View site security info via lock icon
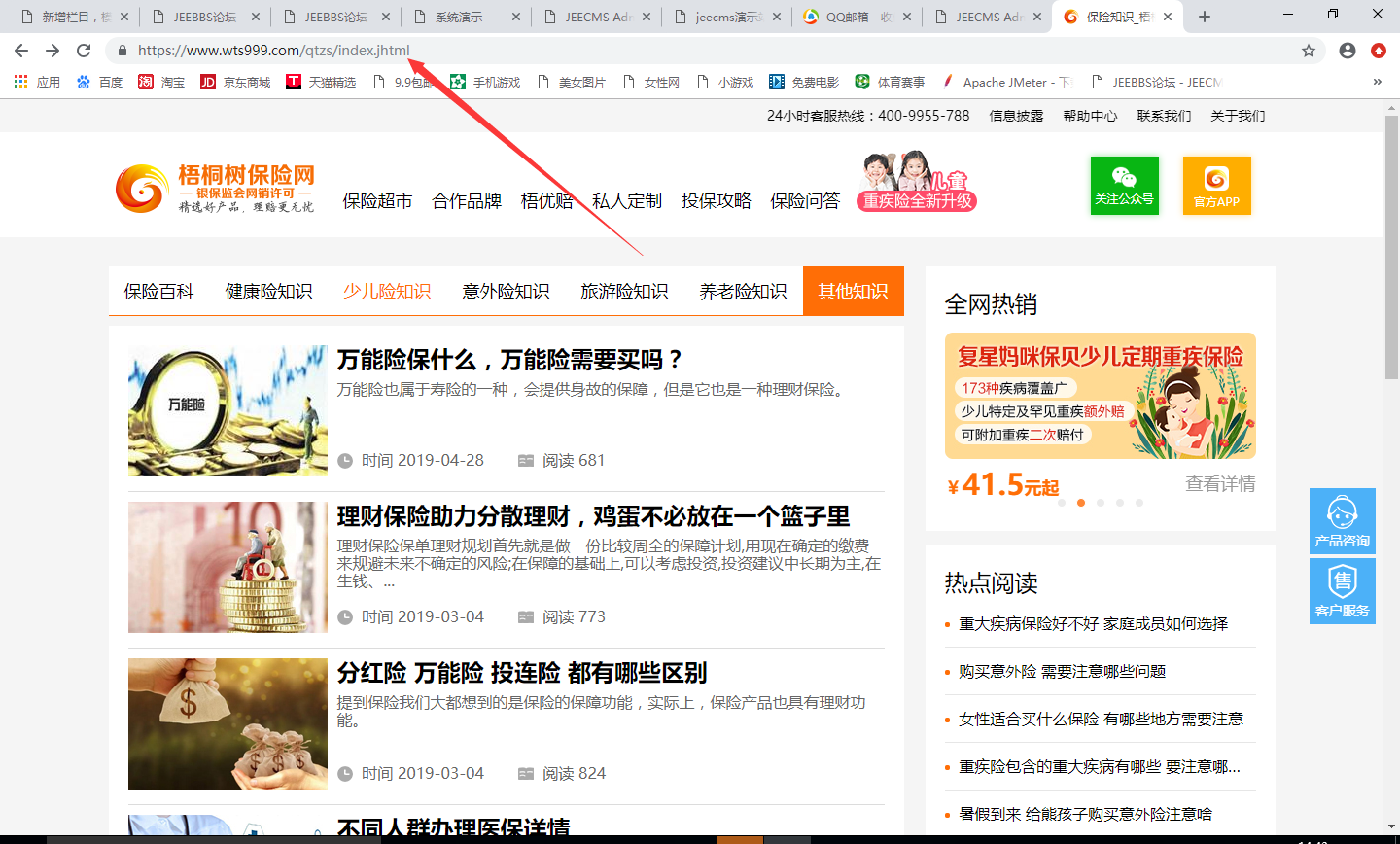Screen dimensions: 1400x844 pos(122,51)
